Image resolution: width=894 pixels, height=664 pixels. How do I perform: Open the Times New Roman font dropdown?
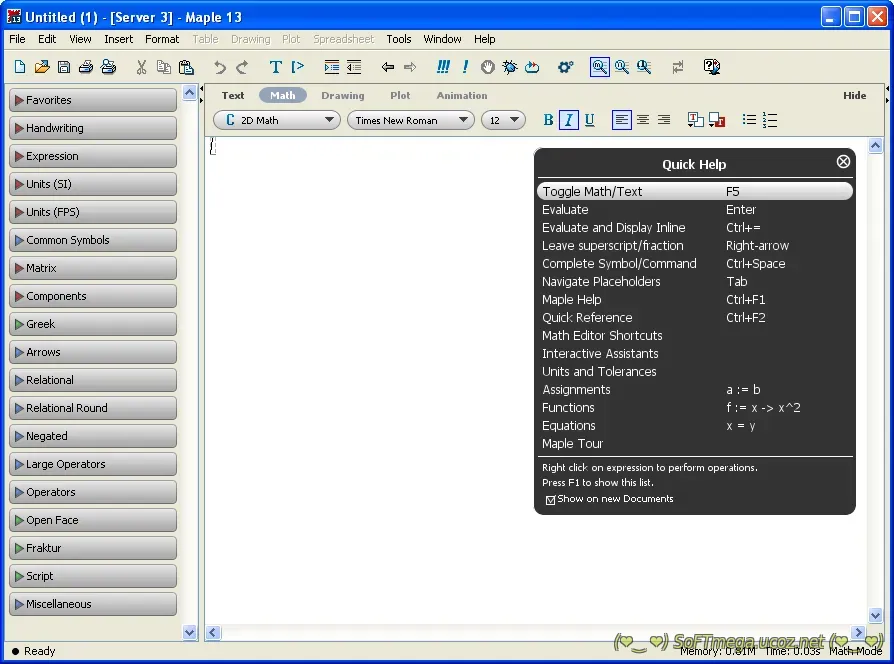click(x=410, y=120)
